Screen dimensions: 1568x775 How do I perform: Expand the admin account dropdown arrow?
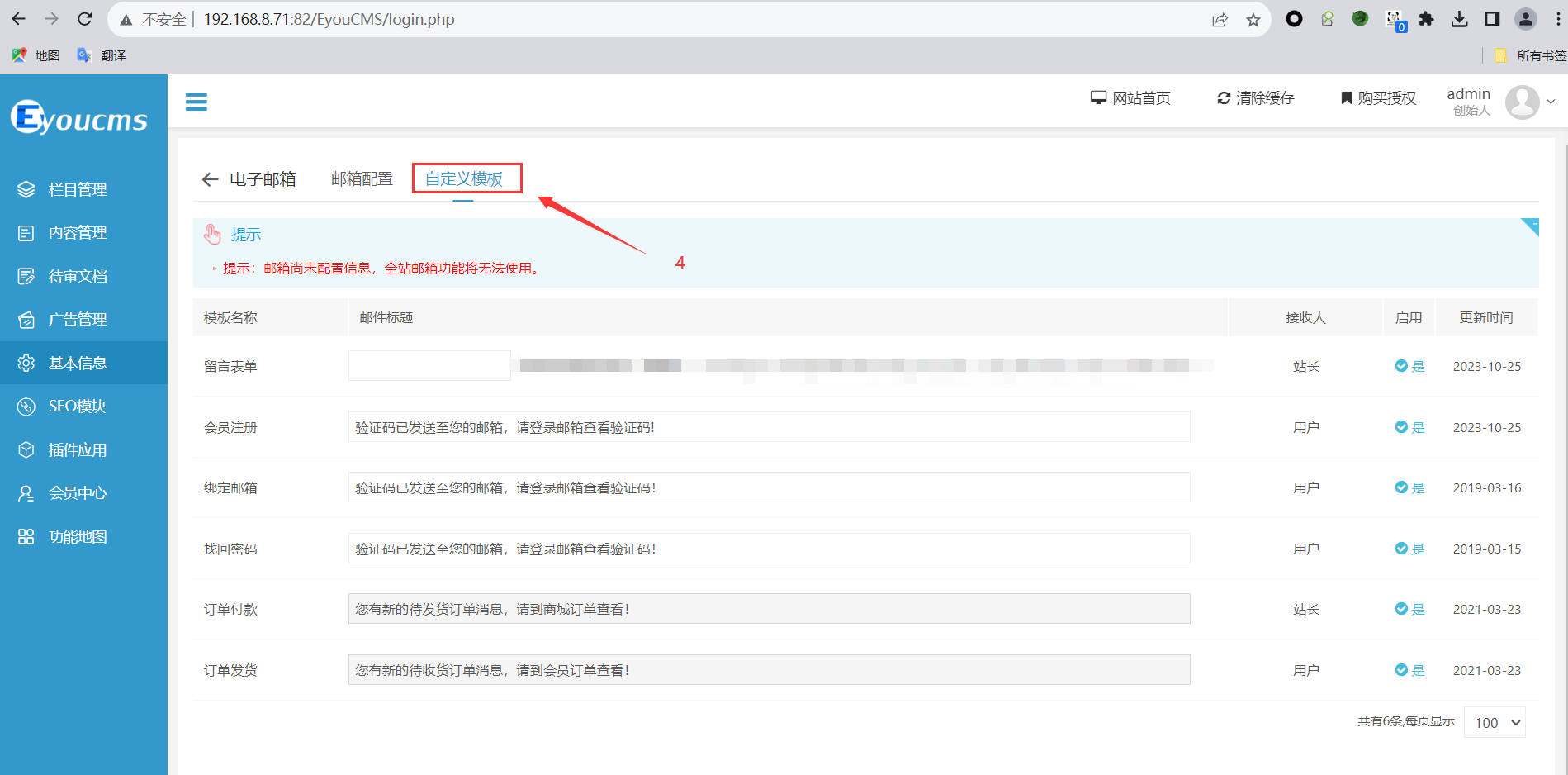click(1551, 102)
